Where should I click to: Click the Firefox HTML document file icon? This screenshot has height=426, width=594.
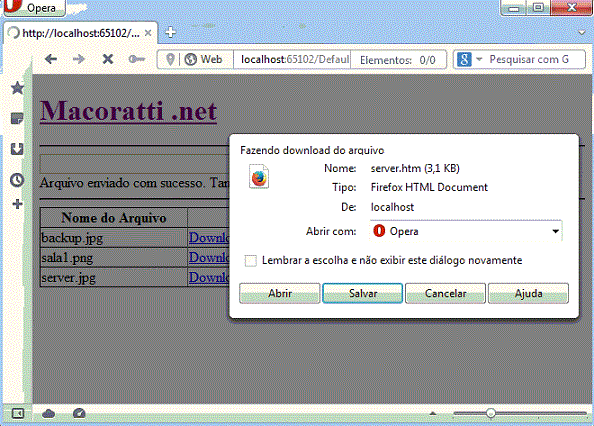tap(259, 176)
